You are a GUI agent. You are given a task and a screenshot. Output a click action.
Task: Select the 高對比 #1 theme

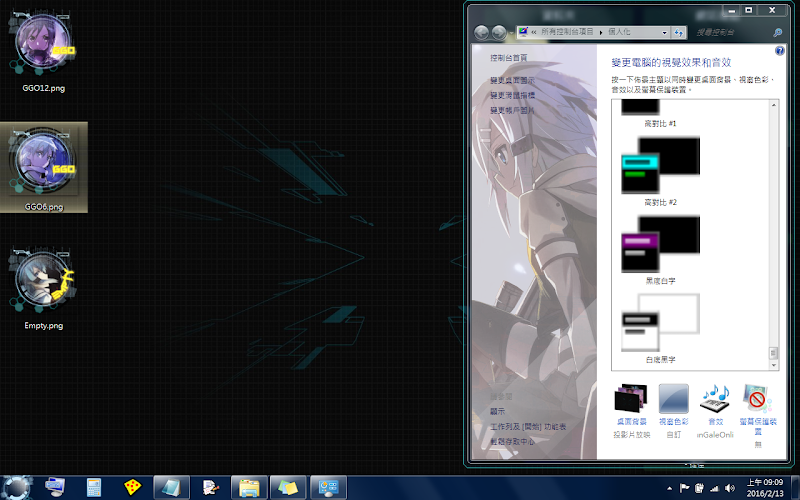pyautogui.click(x=660, y=113)
